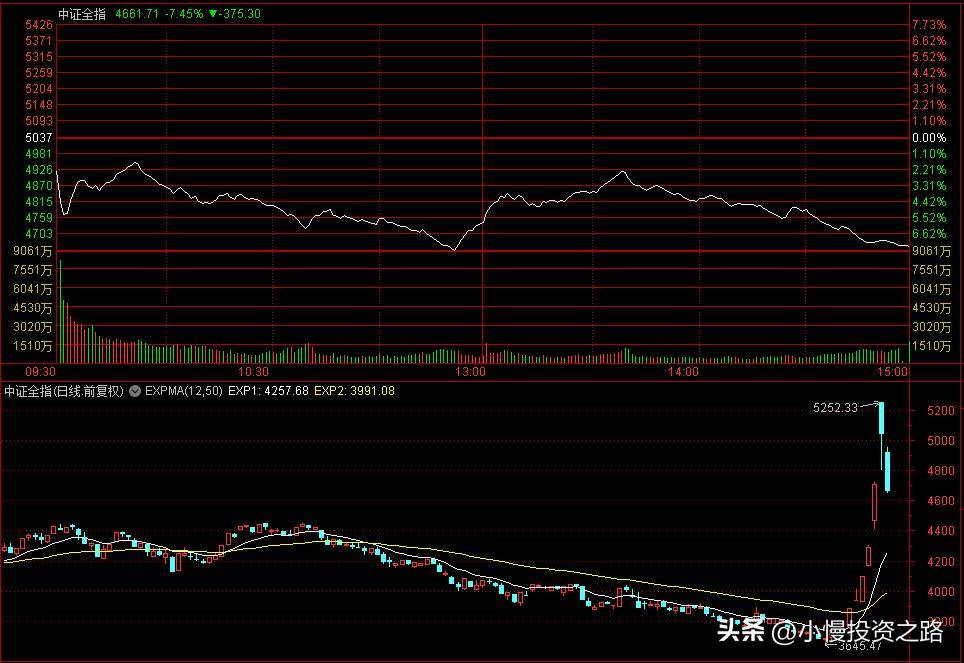Click the 5252.33 high price label
The width and height of the screenshot is (964, 663).
click(x=835, y=408)
